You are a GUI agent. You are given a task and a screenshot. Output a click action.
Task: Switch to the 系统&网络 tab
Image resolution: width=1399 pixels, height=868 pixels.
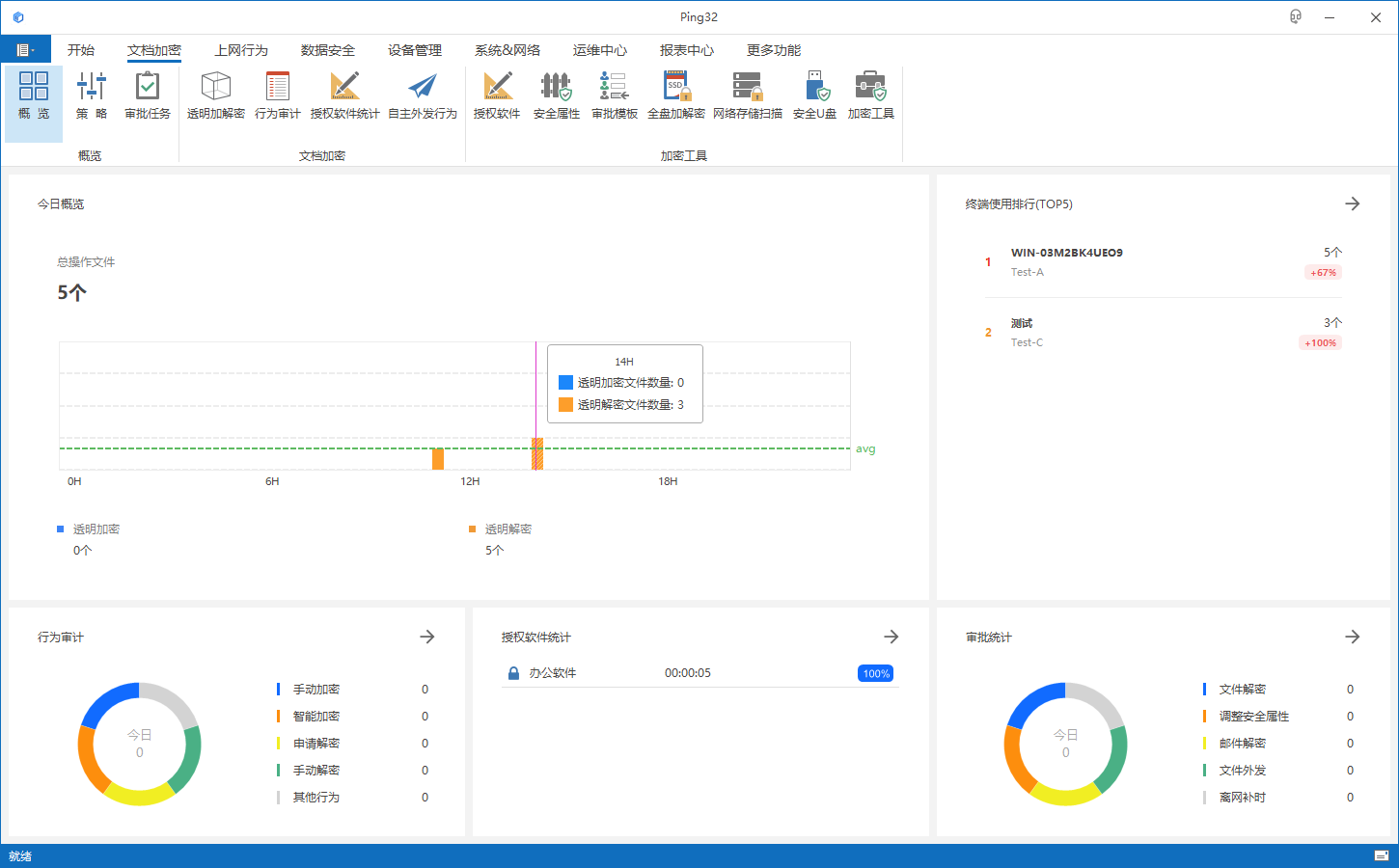(507, 50)
